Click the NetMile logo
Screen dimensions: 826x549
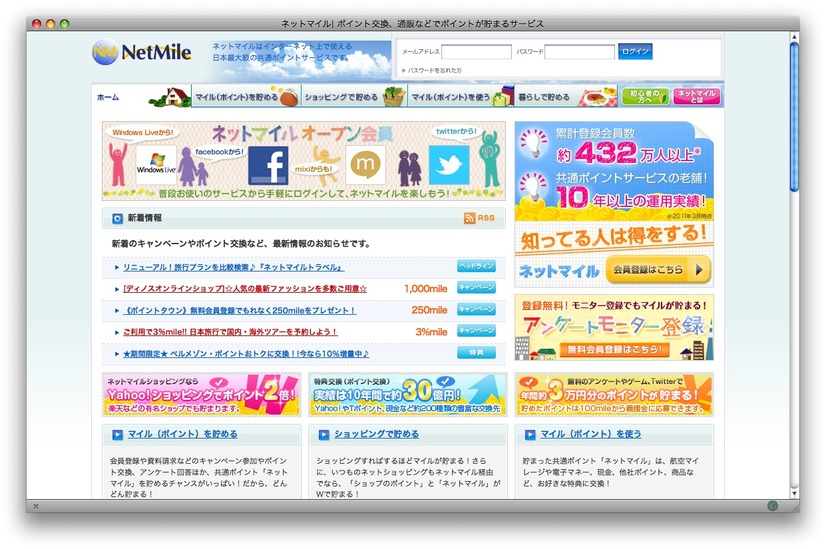click(142, 52)
